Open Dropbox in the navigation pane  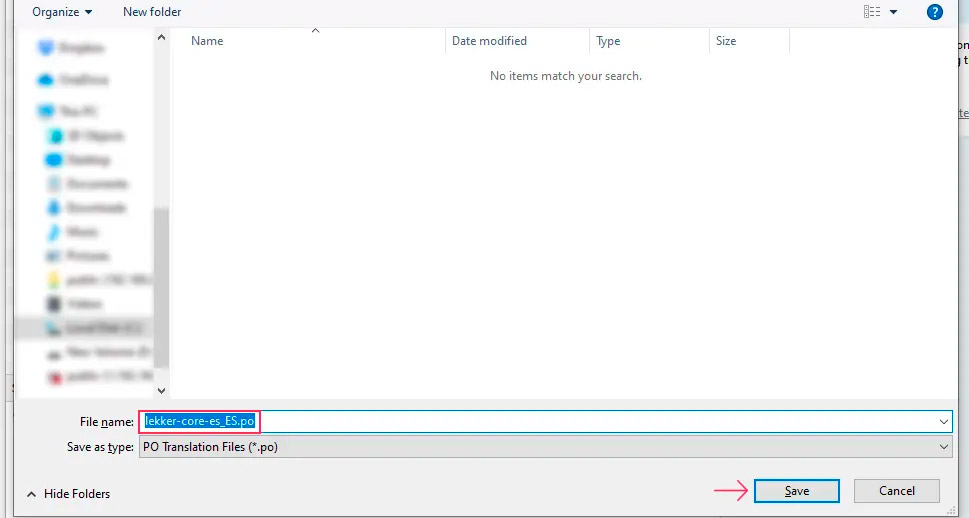78,48
